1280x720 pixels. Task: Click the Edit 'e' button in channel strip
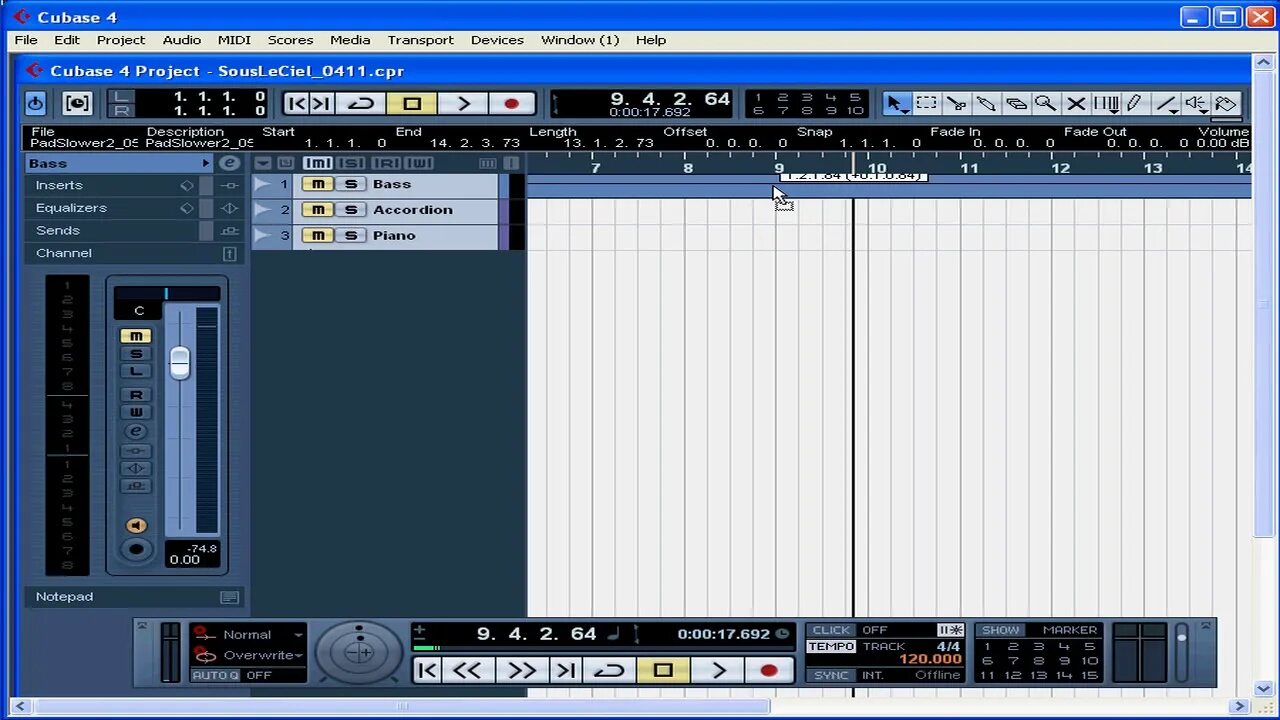136,431
